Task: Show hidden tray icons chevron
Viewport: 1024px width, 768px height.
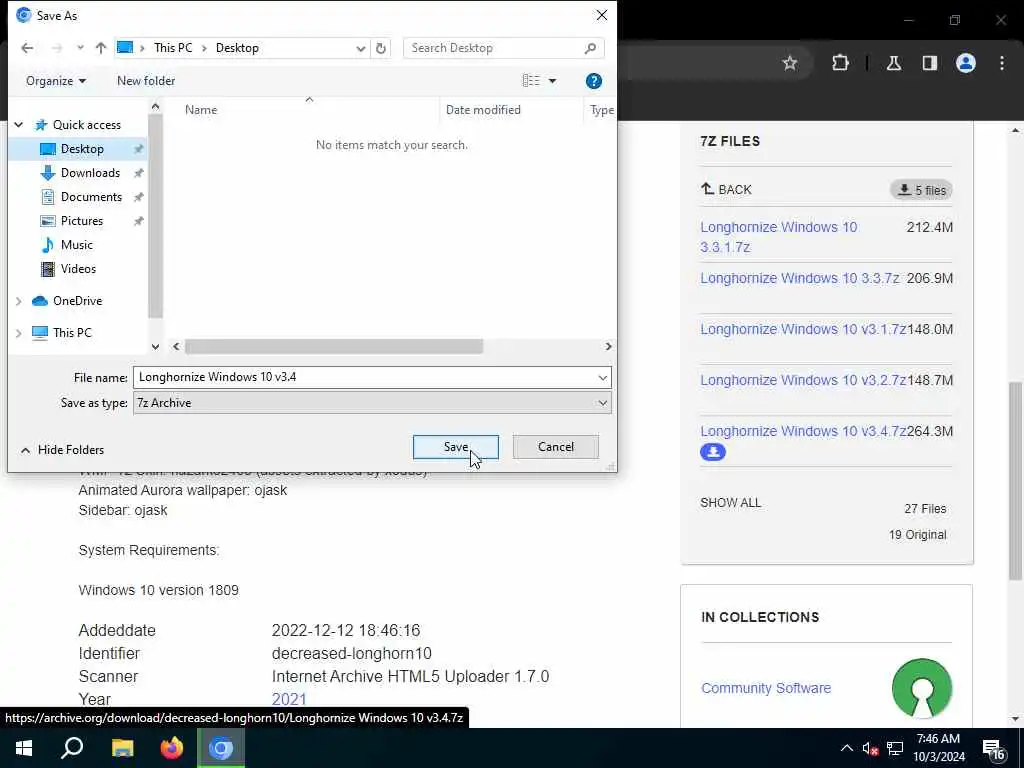Action: [x=846, y=748]
